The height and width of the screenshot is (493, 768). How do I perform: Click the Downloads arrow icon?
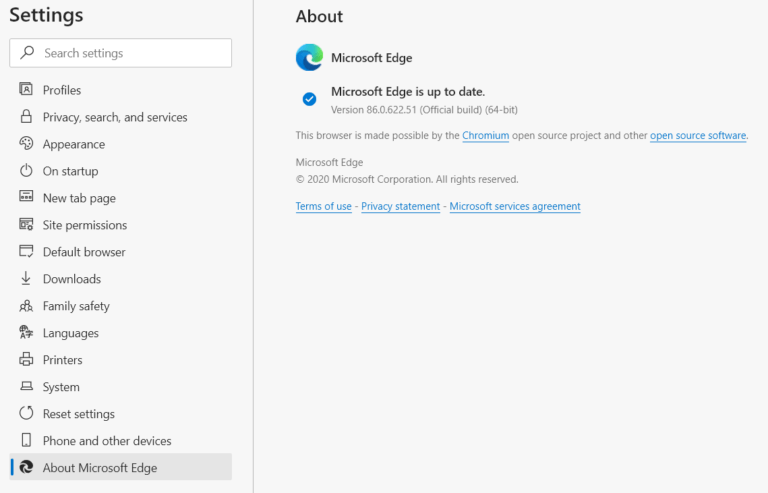click(x=26, y=278)
